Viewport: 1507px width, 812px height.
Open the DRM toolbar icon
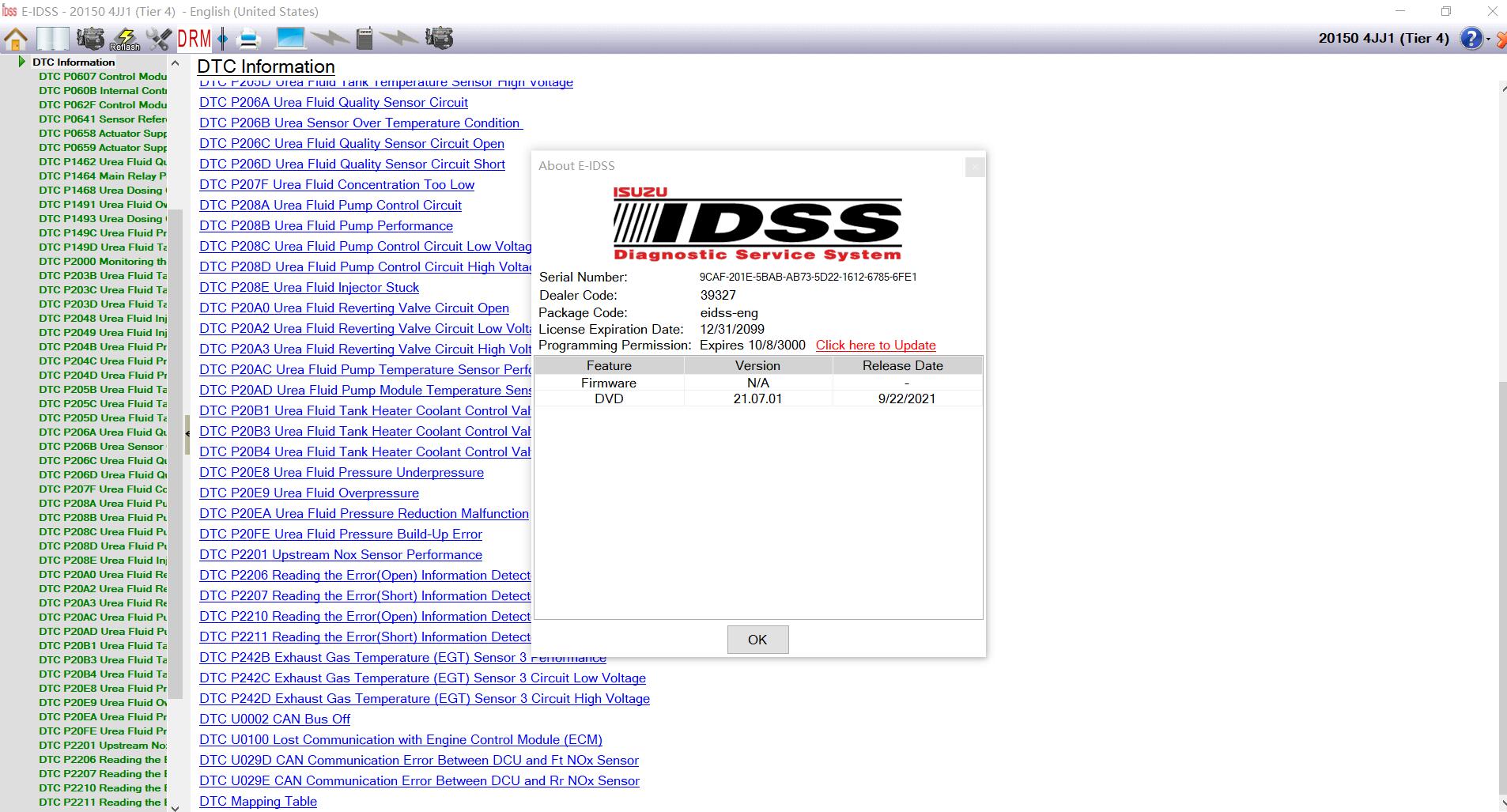tap(194, 37)
